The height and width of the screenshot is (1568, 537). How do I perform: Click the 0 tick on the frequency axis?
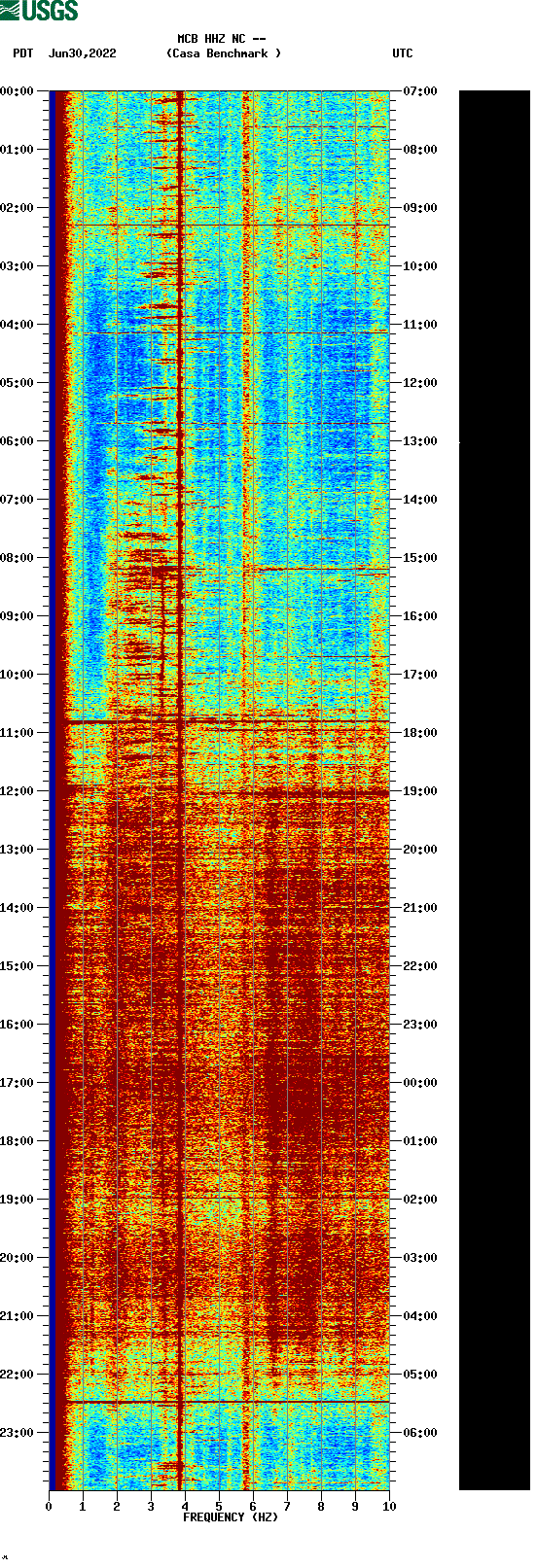coord(49,1507)
